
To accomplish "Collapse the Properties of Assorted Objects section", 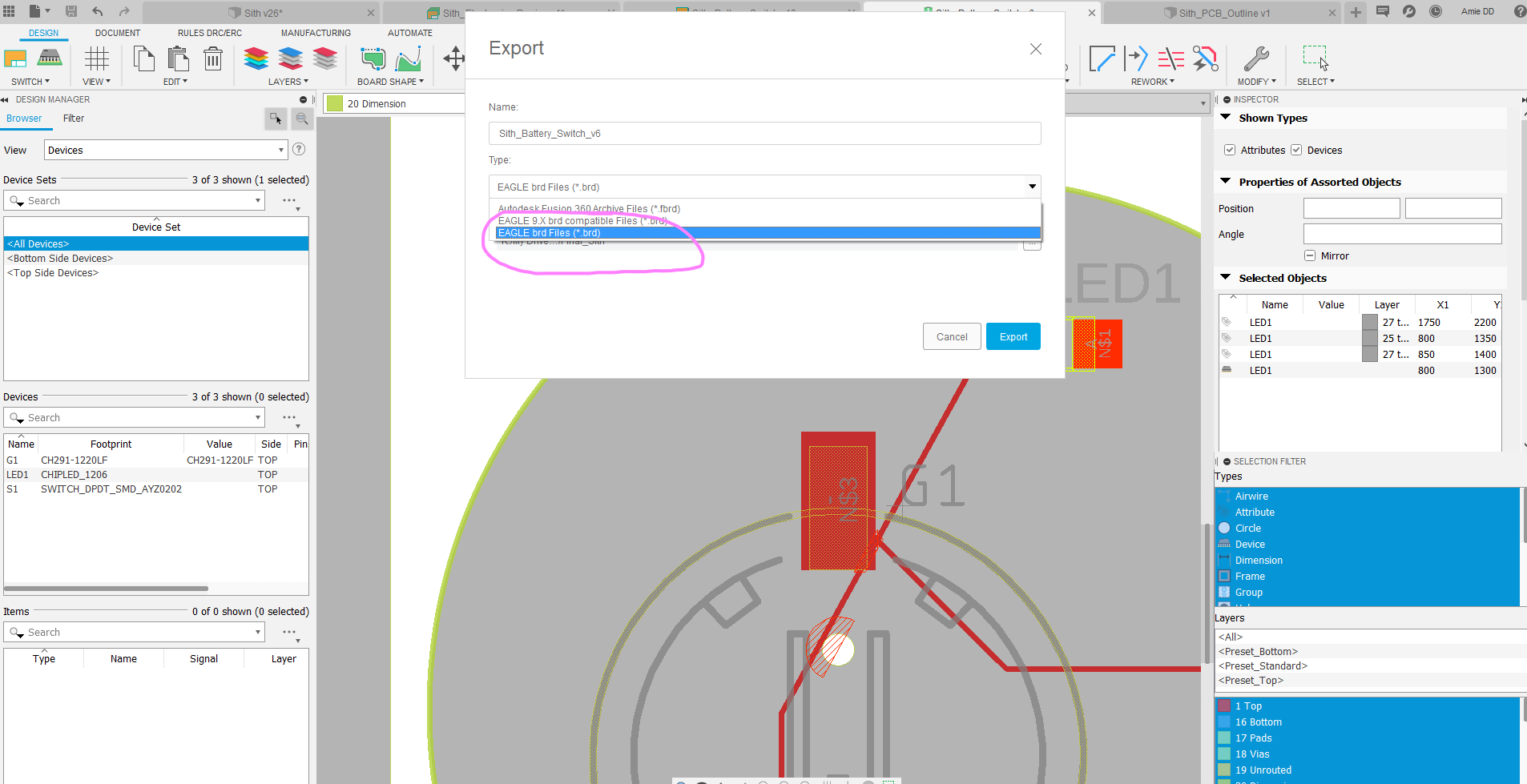I will point(1225,181).
